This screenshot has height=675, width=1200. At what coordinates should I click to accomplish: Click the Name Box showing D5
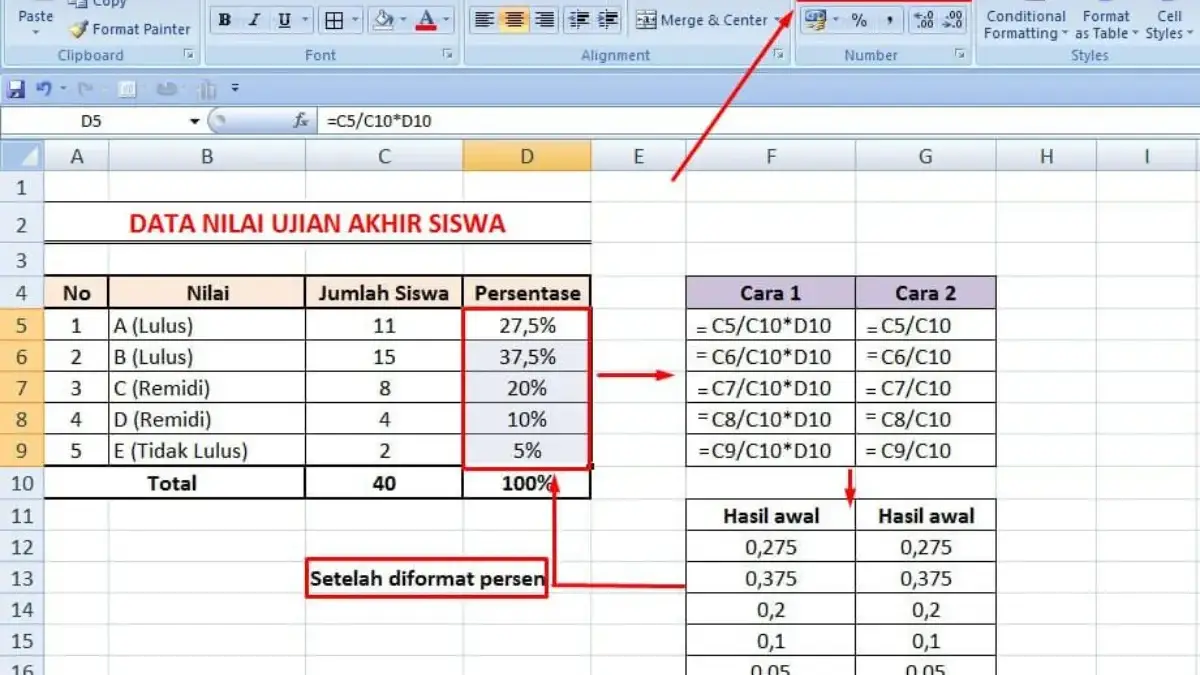coord(92,121)
